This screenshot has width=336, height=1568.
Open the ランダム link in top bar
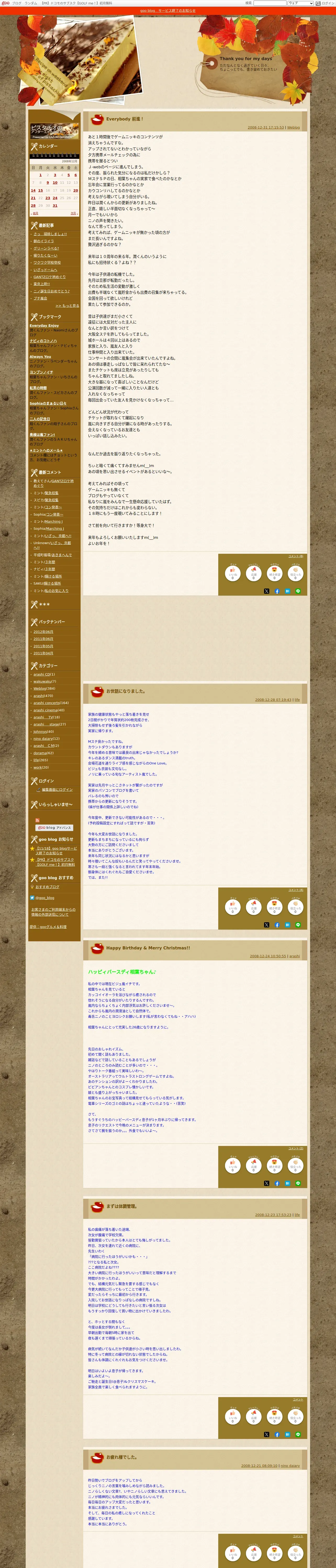click(x=31, y=3)
